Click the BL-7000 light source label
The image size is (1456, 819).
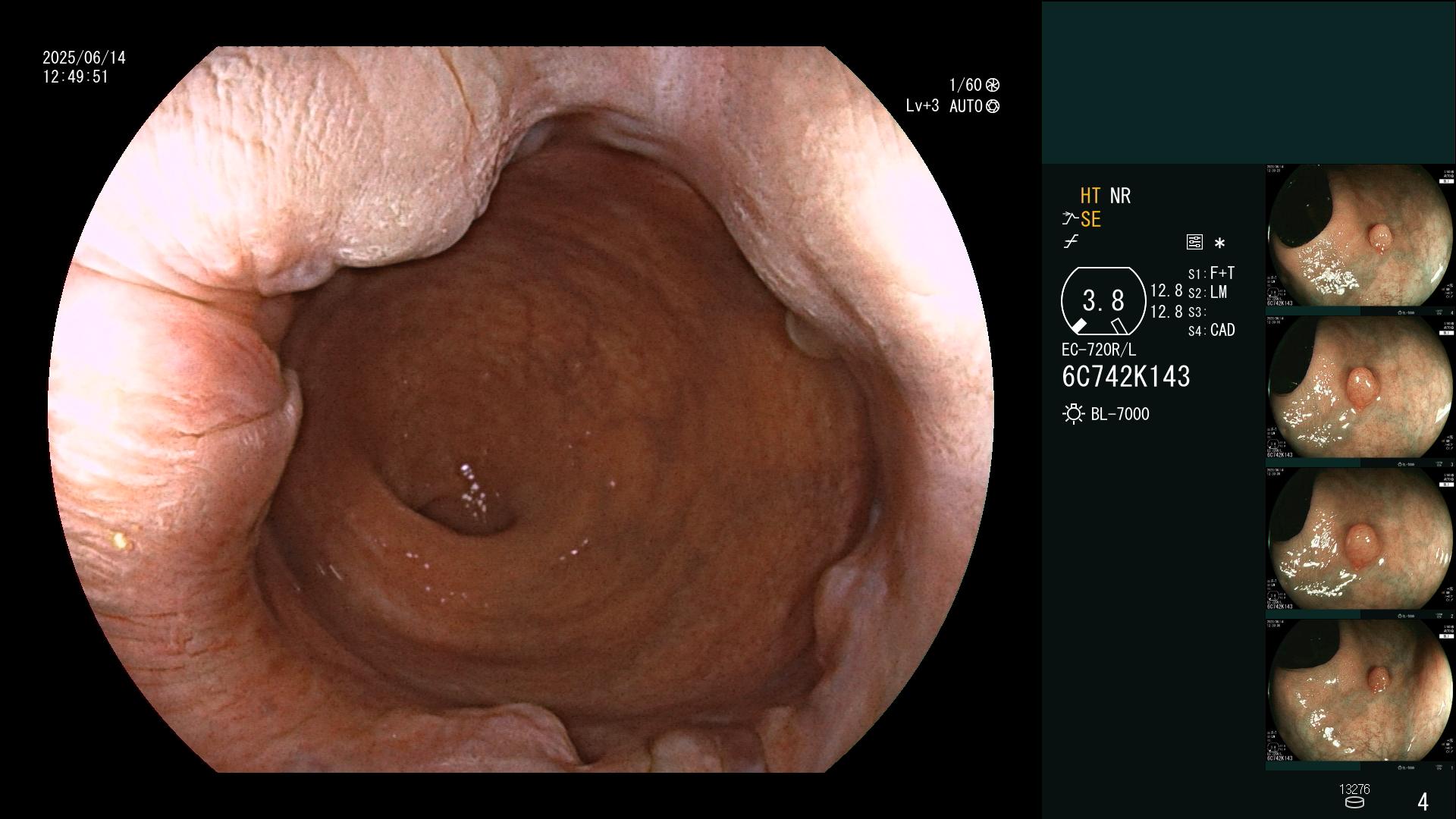(x=1120, y=414)
